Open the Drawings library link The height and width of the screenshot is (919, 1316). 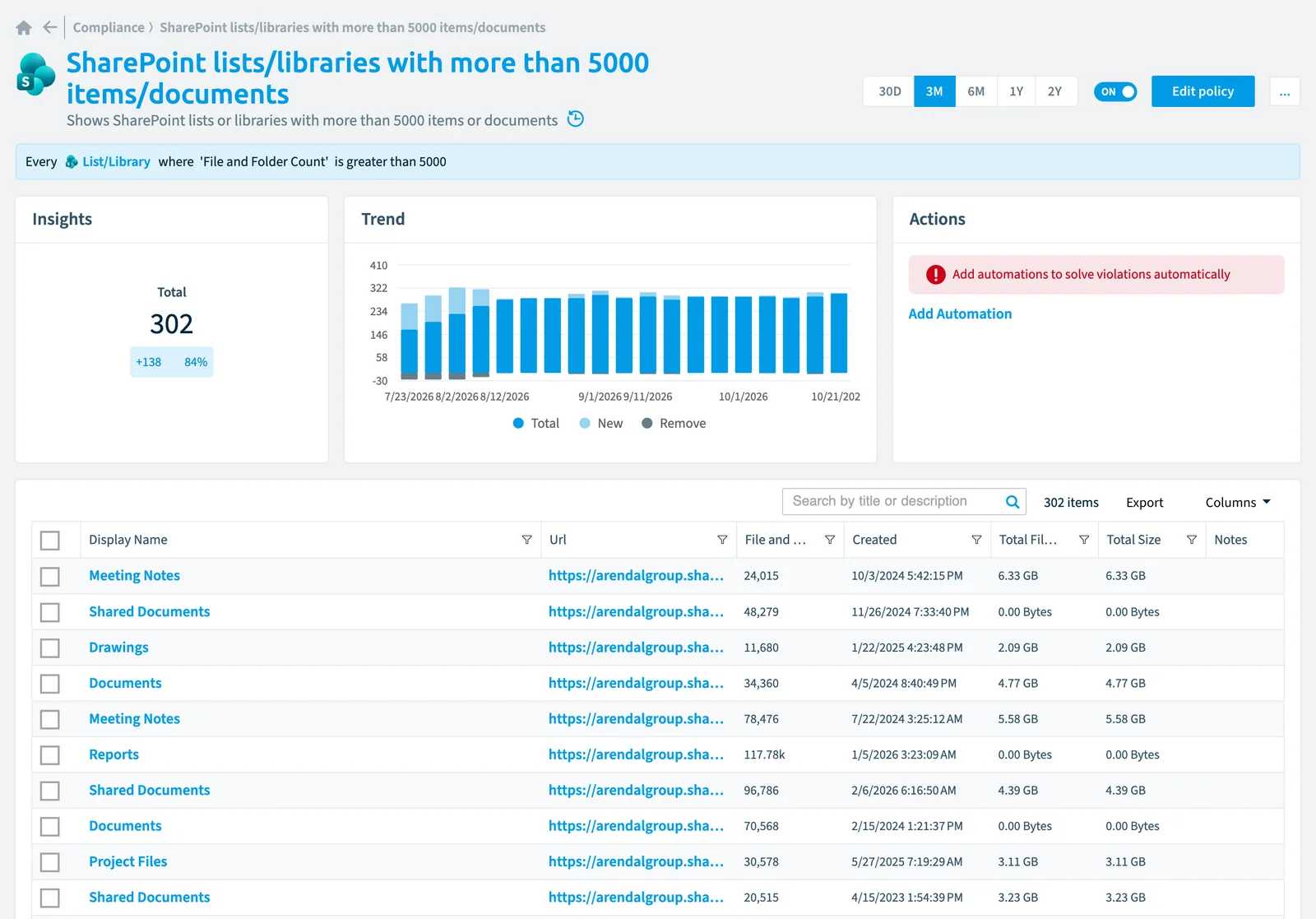[x=118, y=647]
